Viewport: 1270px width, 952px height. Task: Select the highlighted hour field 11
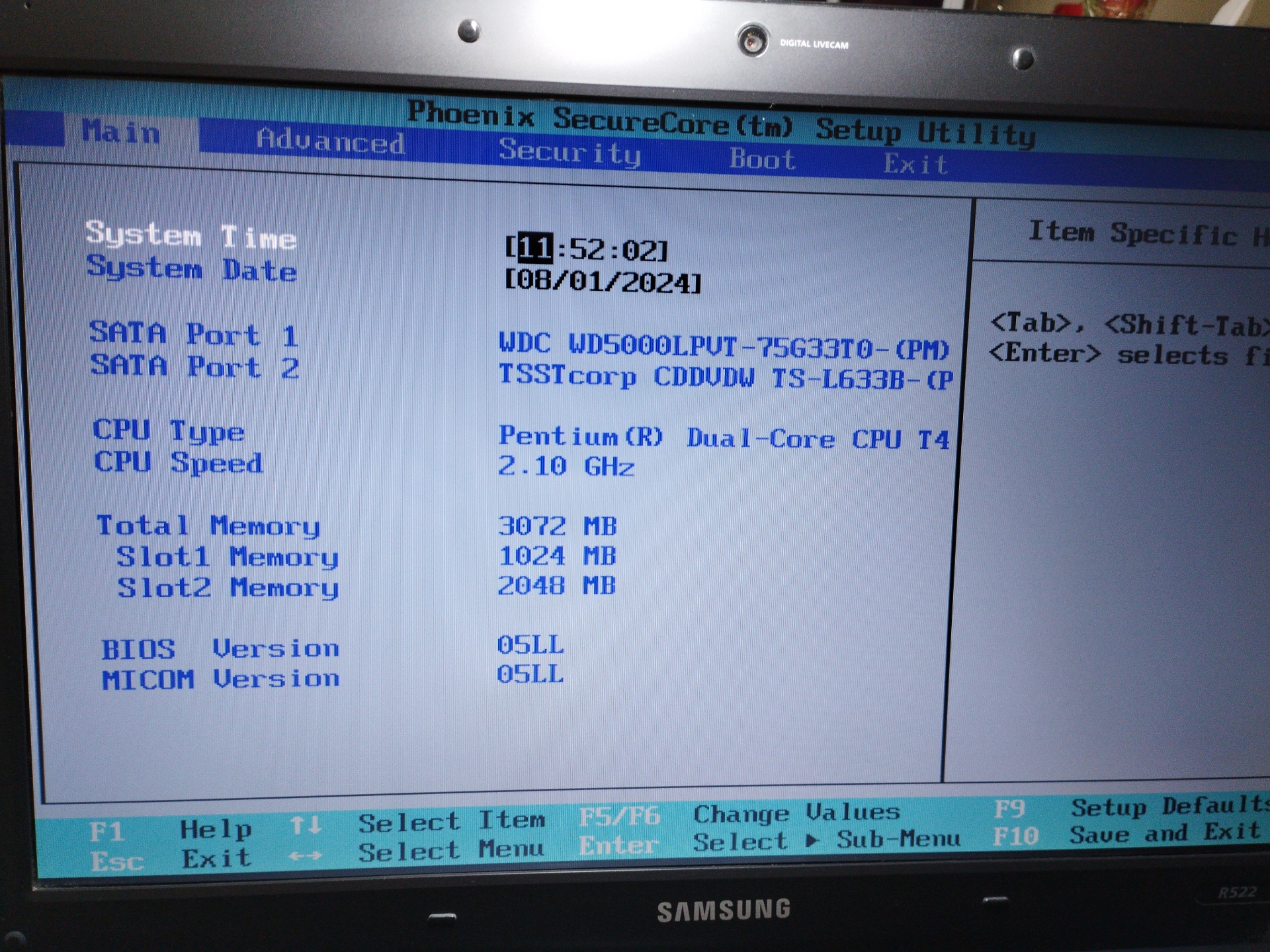[534, 248]
